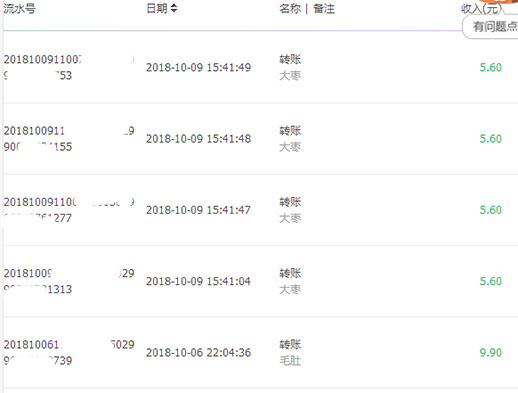Screen dimensions: 518x393
Task: Sort by the 日期 arrow icon
Action: (174, 8)
